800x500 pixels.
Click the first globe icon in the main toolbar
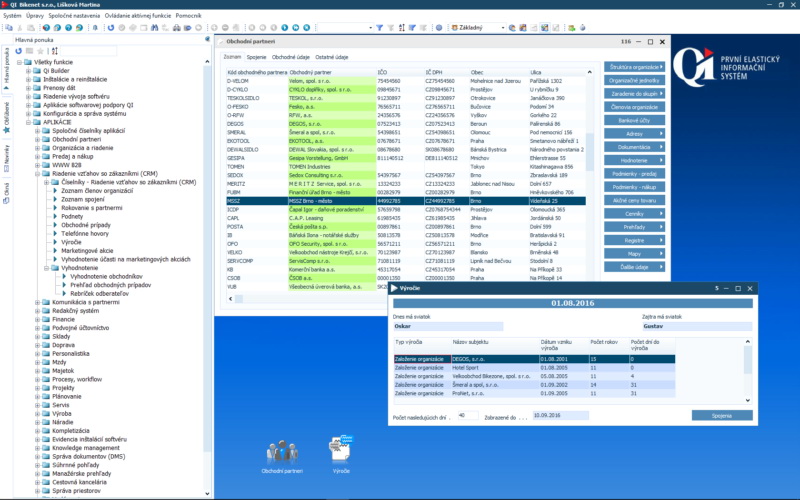pyautogui.click(x=46, y=28)
